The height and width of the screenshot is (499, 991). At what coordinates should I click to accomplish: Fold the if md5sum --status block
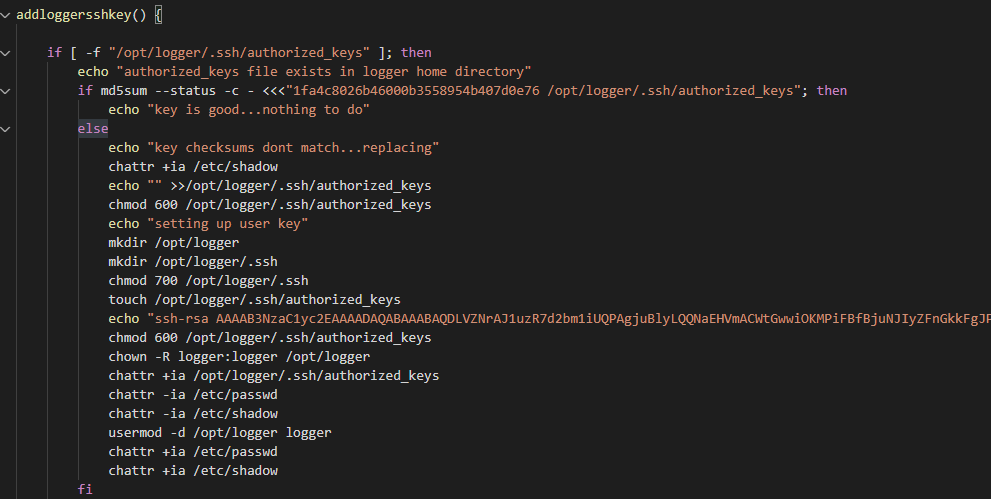[x=5, y=91]
